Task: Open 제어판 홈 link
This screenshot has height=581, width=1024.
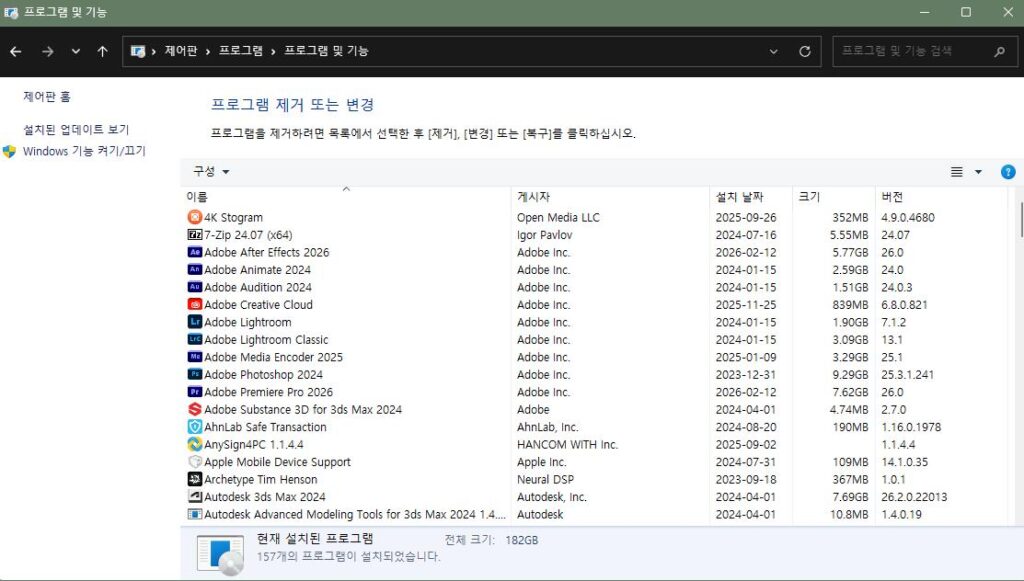Action: (46, 97)
